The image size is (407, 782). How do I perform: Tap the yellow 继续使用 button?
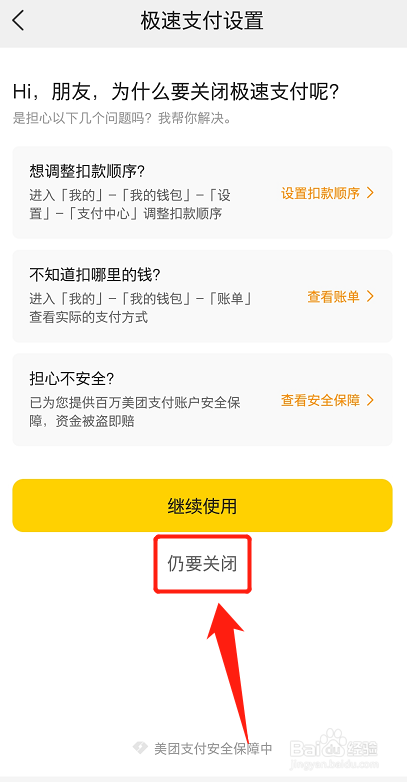pos(203,506)
